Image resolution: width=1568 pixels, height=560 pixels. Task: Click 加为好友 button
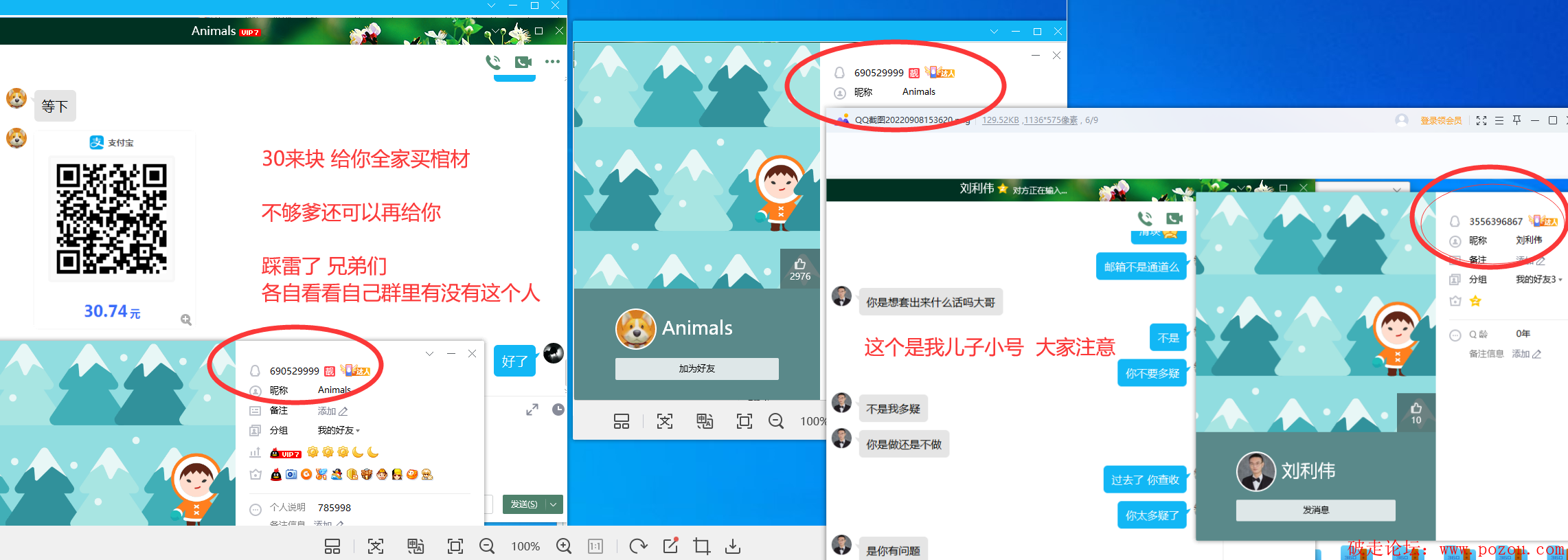[697, 369]
